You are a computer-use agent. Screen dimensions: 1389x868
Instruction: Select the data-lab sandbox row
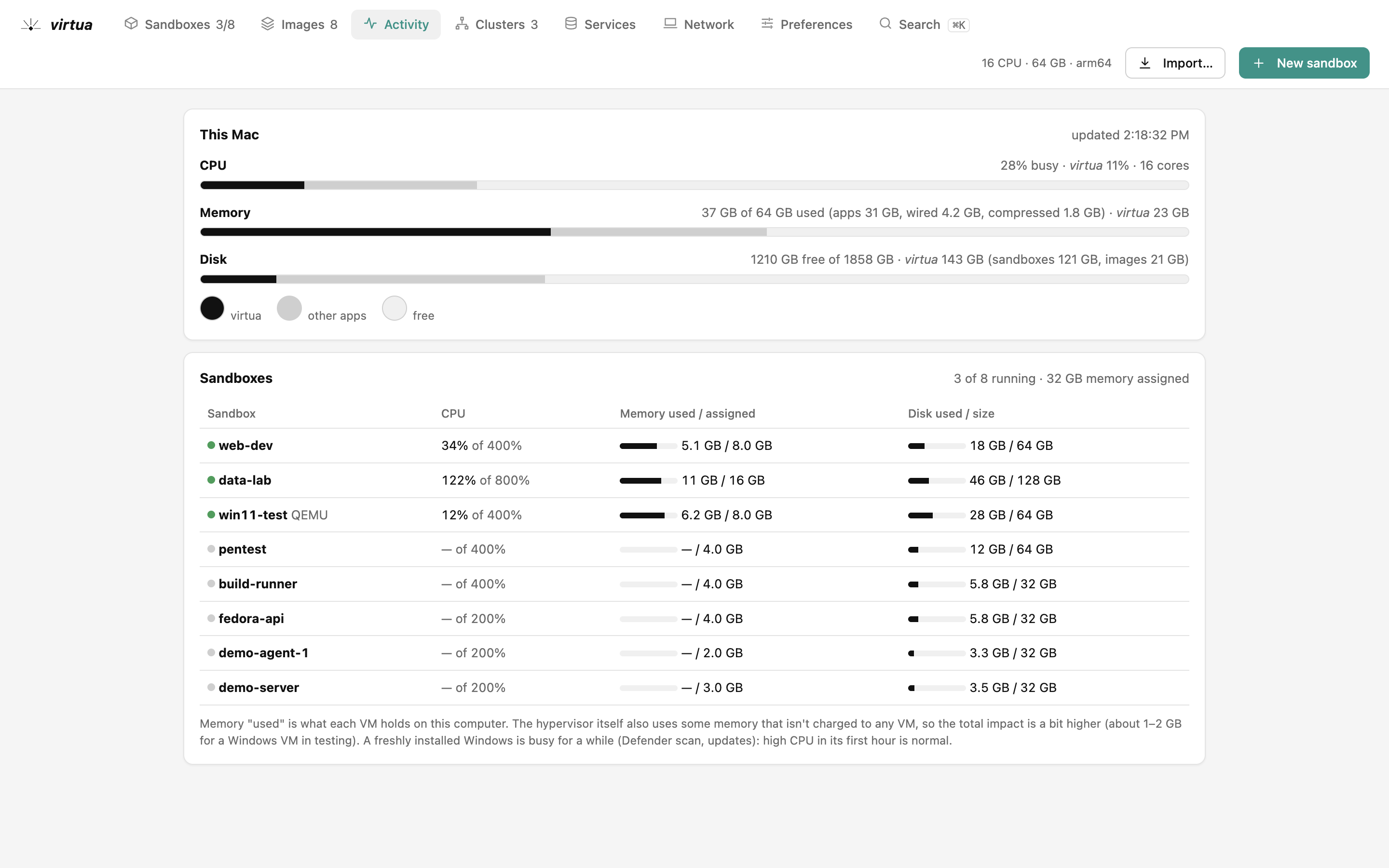(x=694, y=480)
